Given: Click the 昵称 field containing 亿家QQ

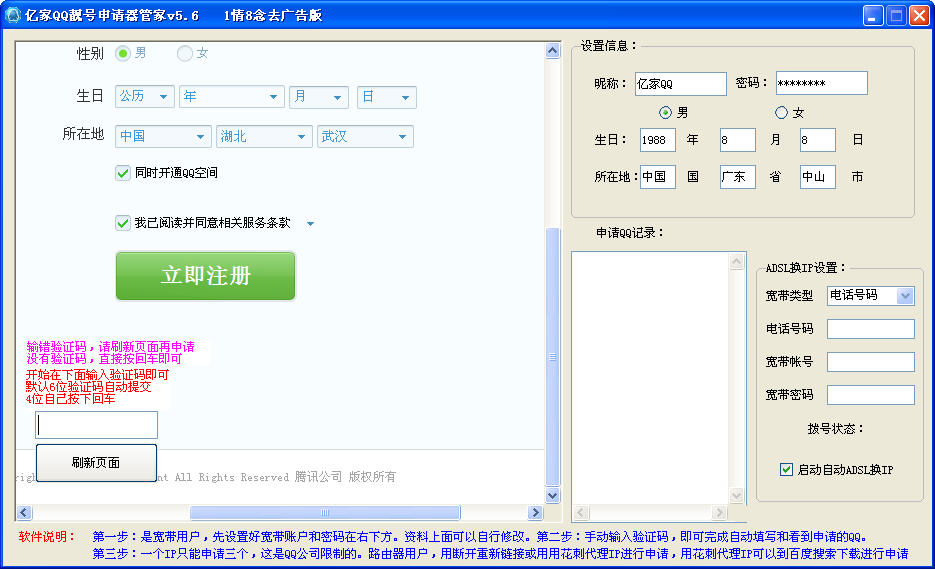Looking at the screenshot, I should click(680, 84).
